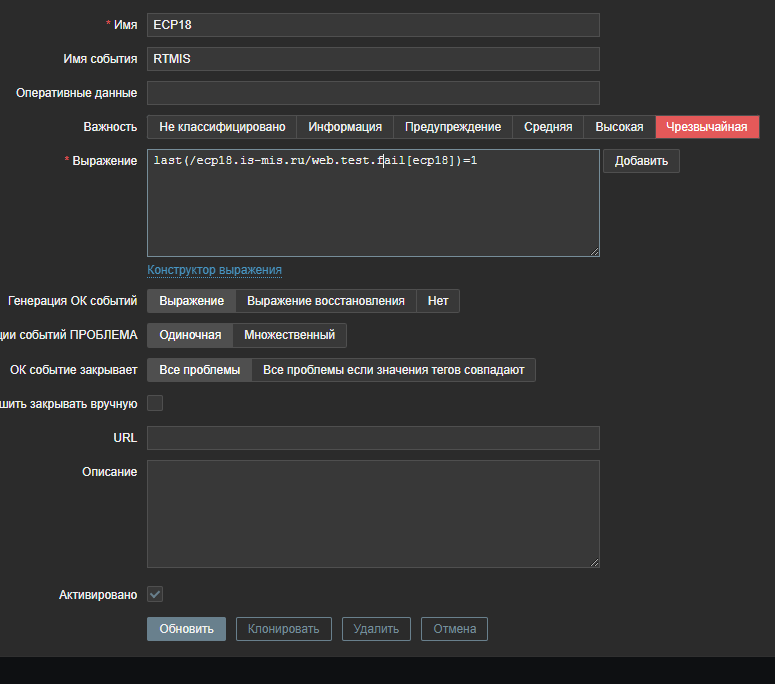Click the Клонировать button

(x=284, y=629)
